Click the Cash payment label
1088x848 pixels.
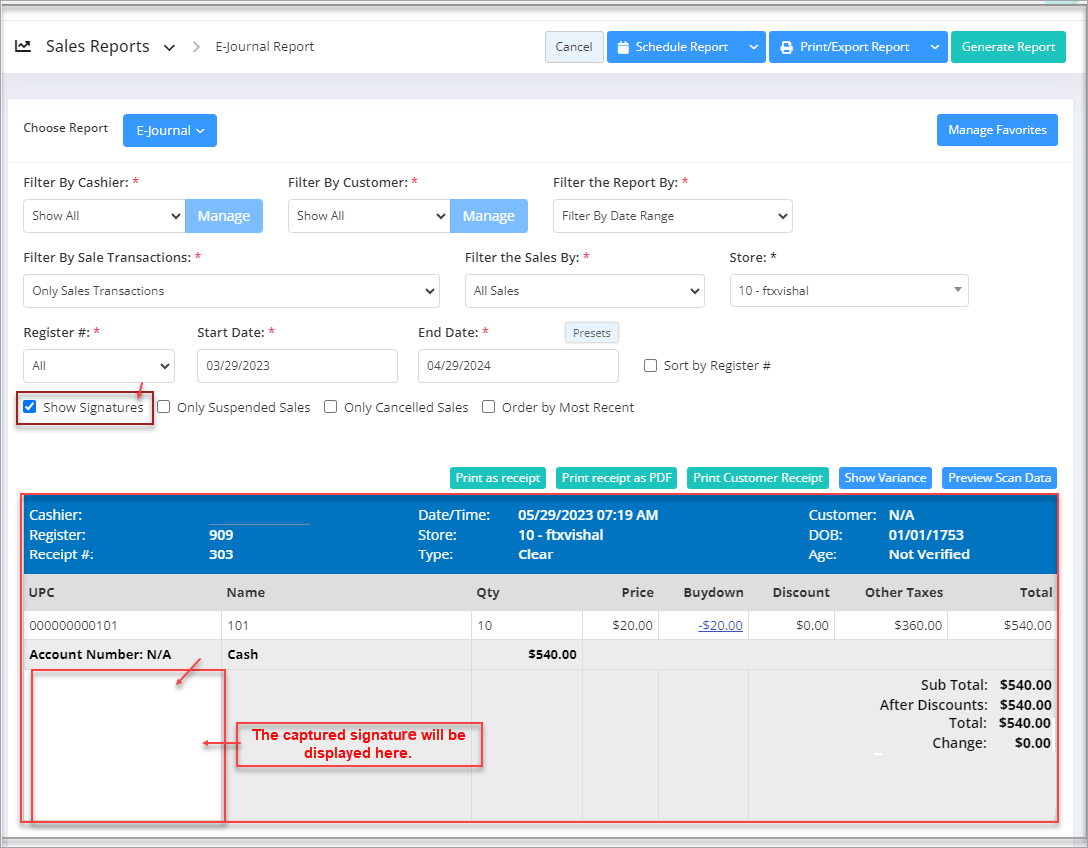(x=243, y=654)
